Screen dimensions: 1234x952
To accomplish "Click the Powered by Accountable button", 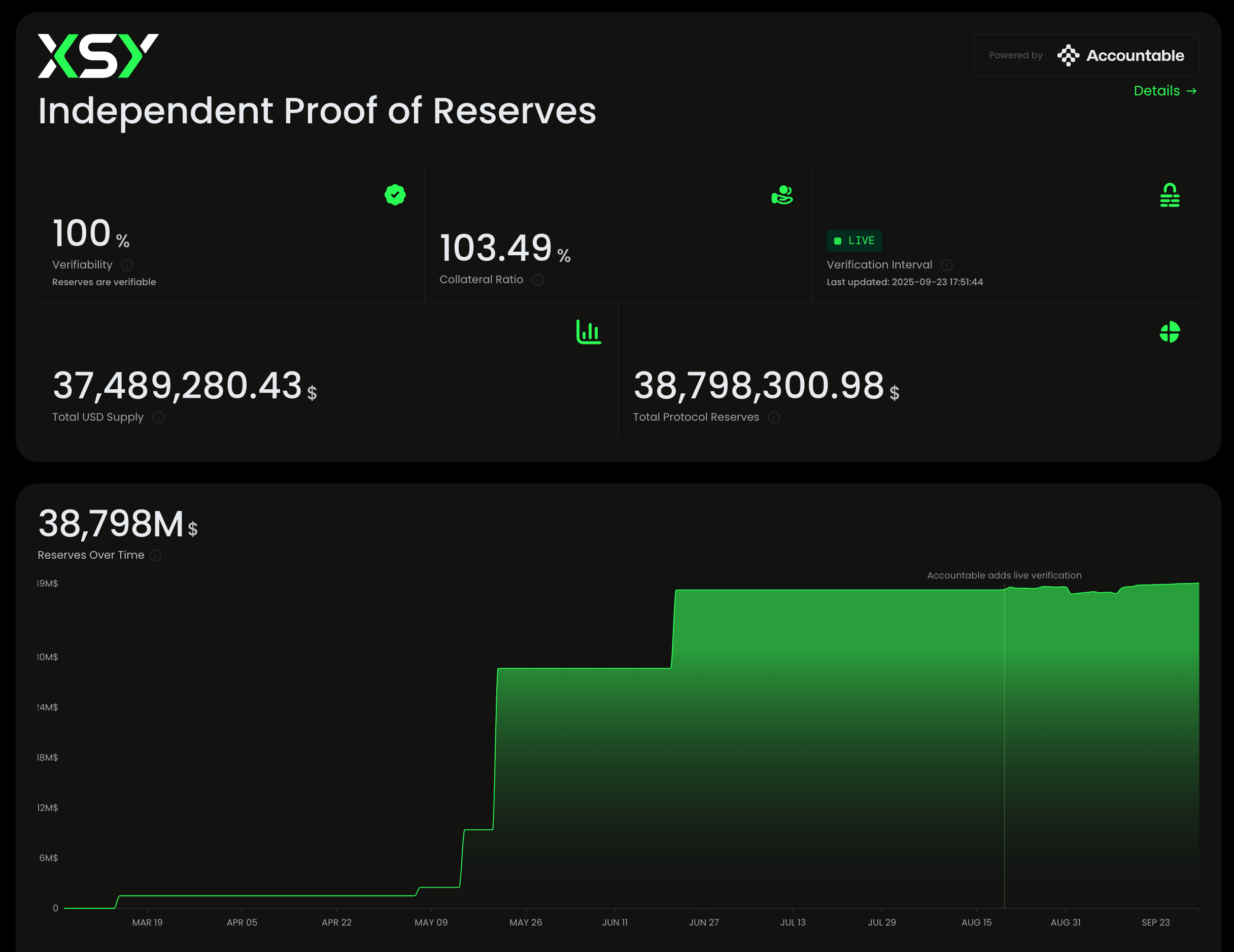I will pyautogui.click(x=1086, y=55).
